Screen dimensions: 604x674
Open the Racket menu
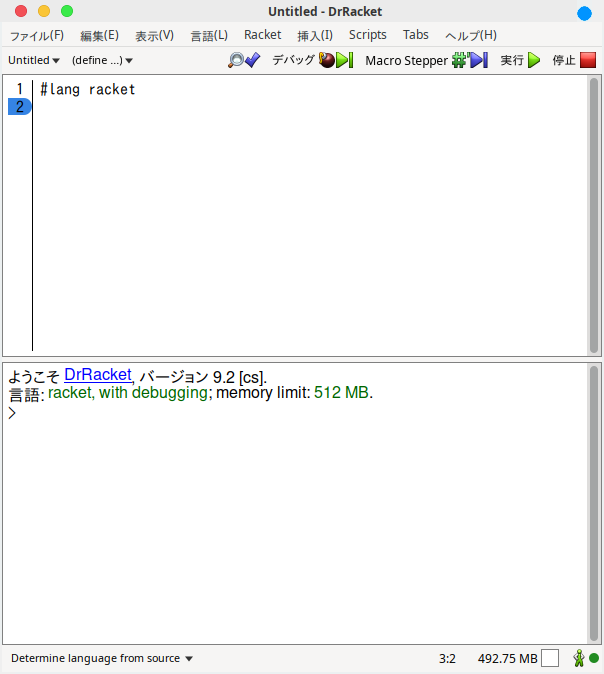coord(263,35)
